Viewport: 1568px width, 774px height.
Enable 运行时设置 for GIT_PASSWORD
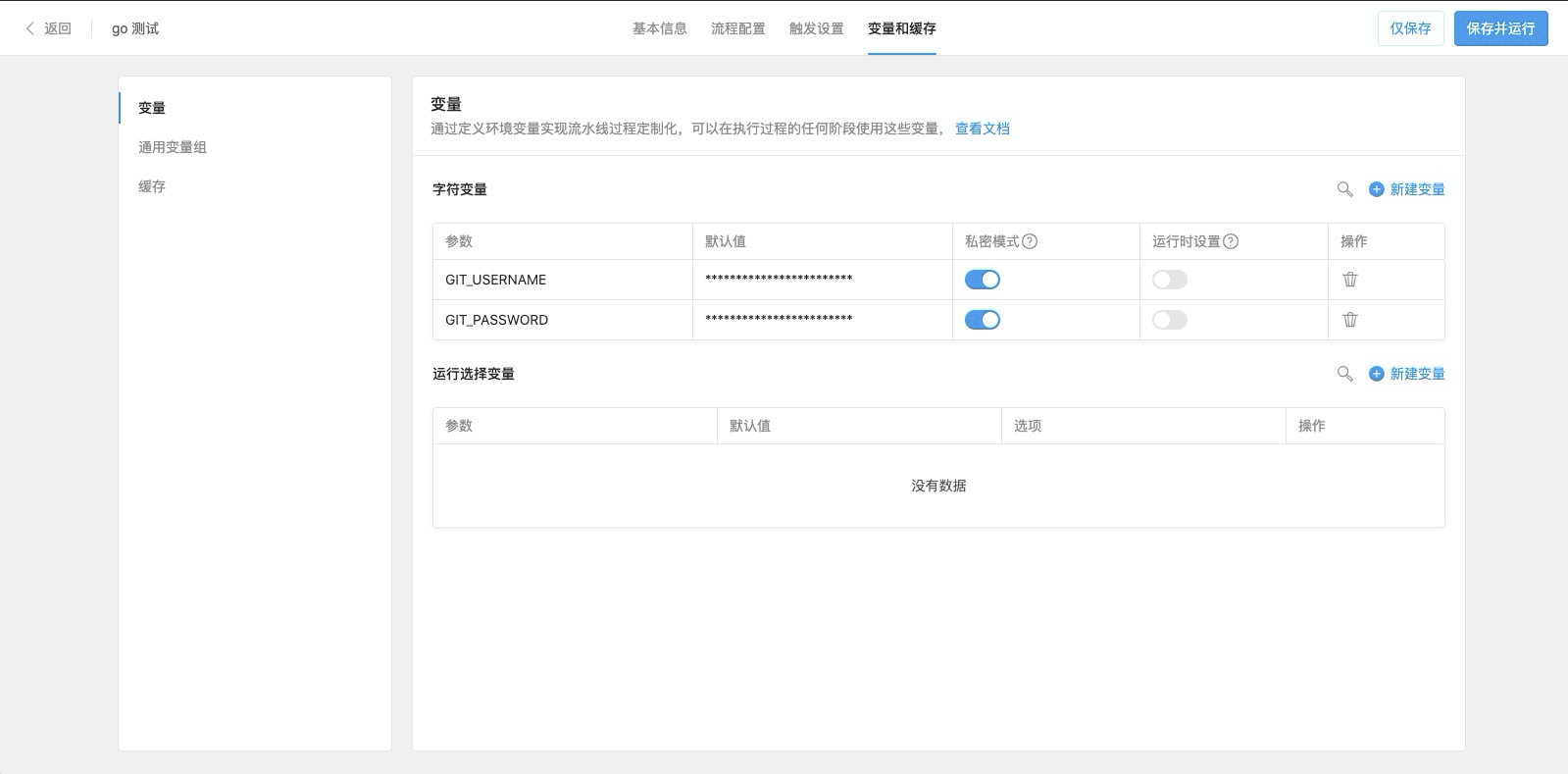point(1170,320)
